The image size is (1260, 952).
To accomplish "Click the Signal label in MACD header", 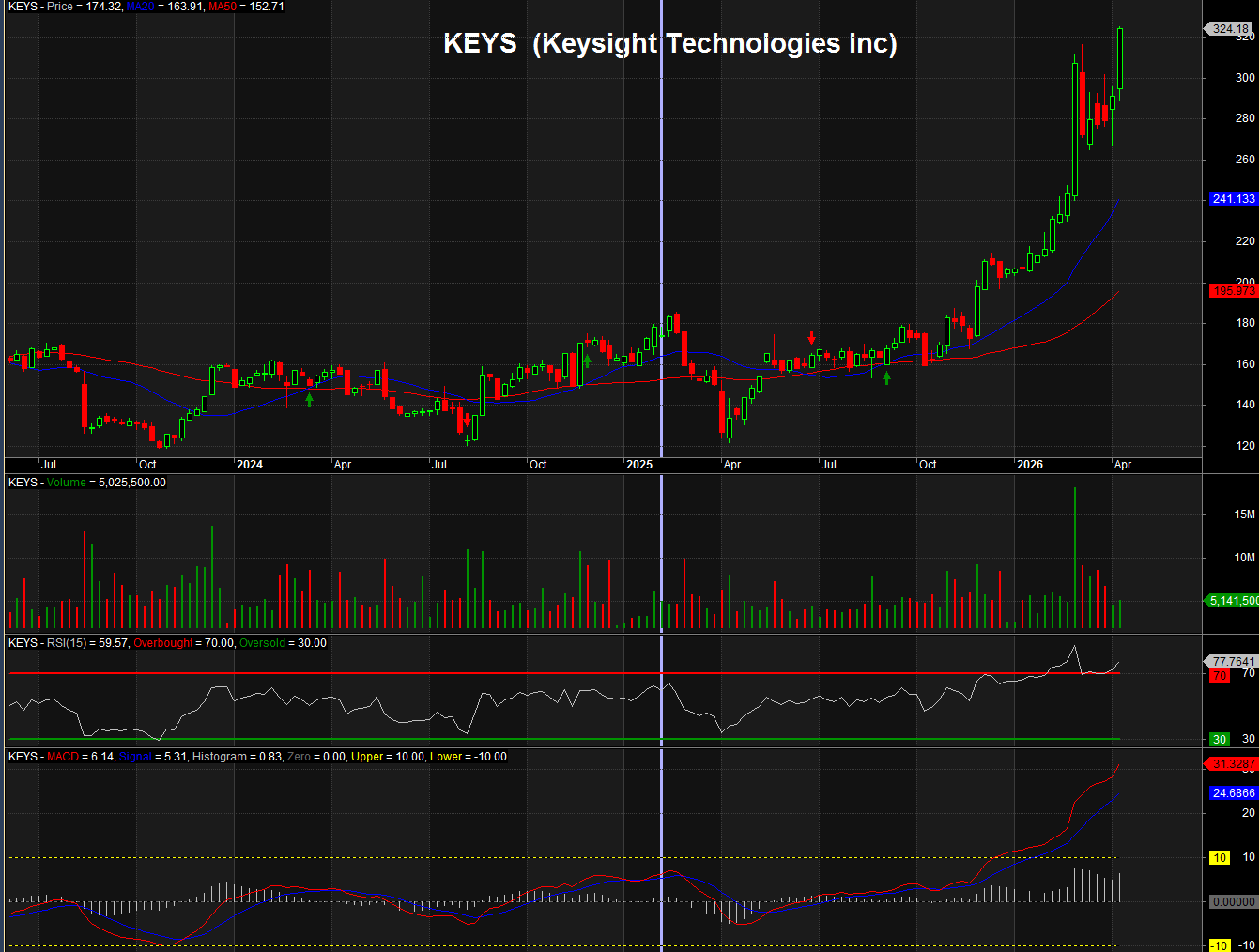I will pos(135,757).
